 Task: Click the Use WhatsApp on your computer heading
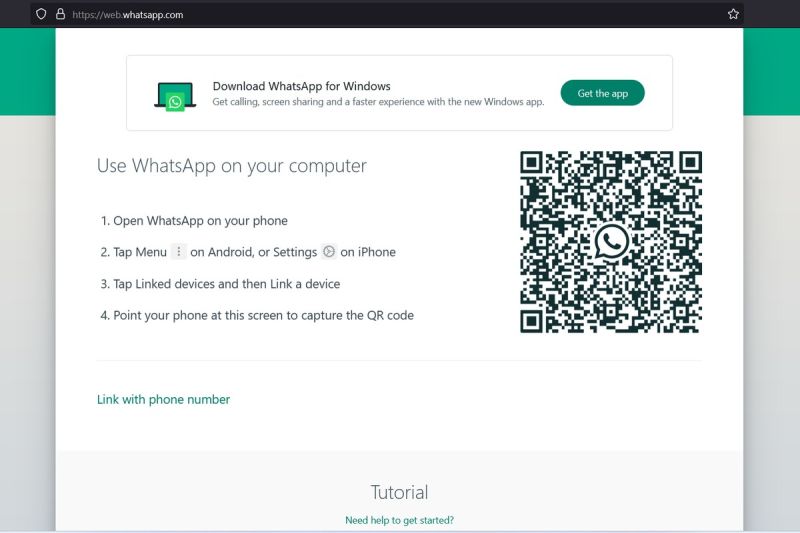(232, 166)
